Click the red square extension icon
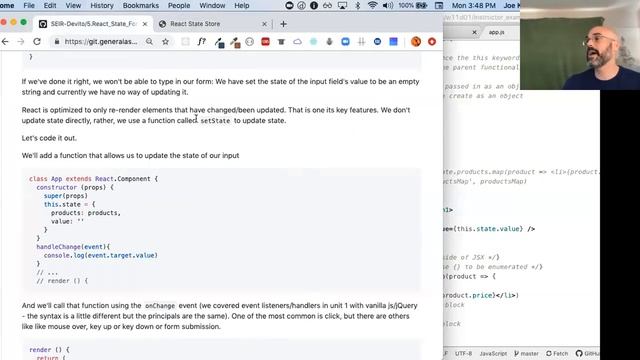The height and width of the screenshot is (360, 640). (265, 42)
